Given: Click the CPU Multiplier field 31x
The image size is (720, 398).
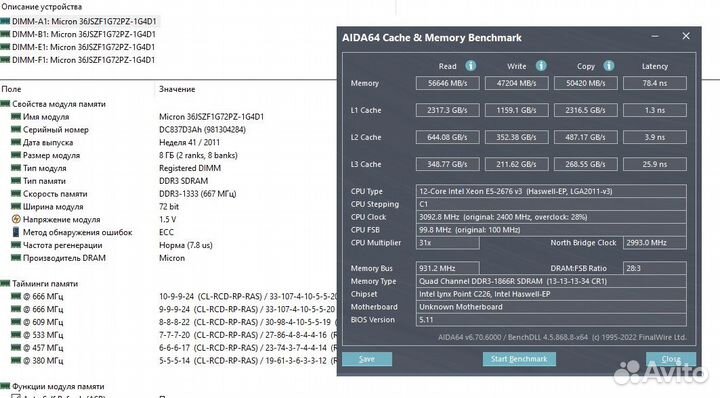Looking at the screenshot, I should (448, 243).
